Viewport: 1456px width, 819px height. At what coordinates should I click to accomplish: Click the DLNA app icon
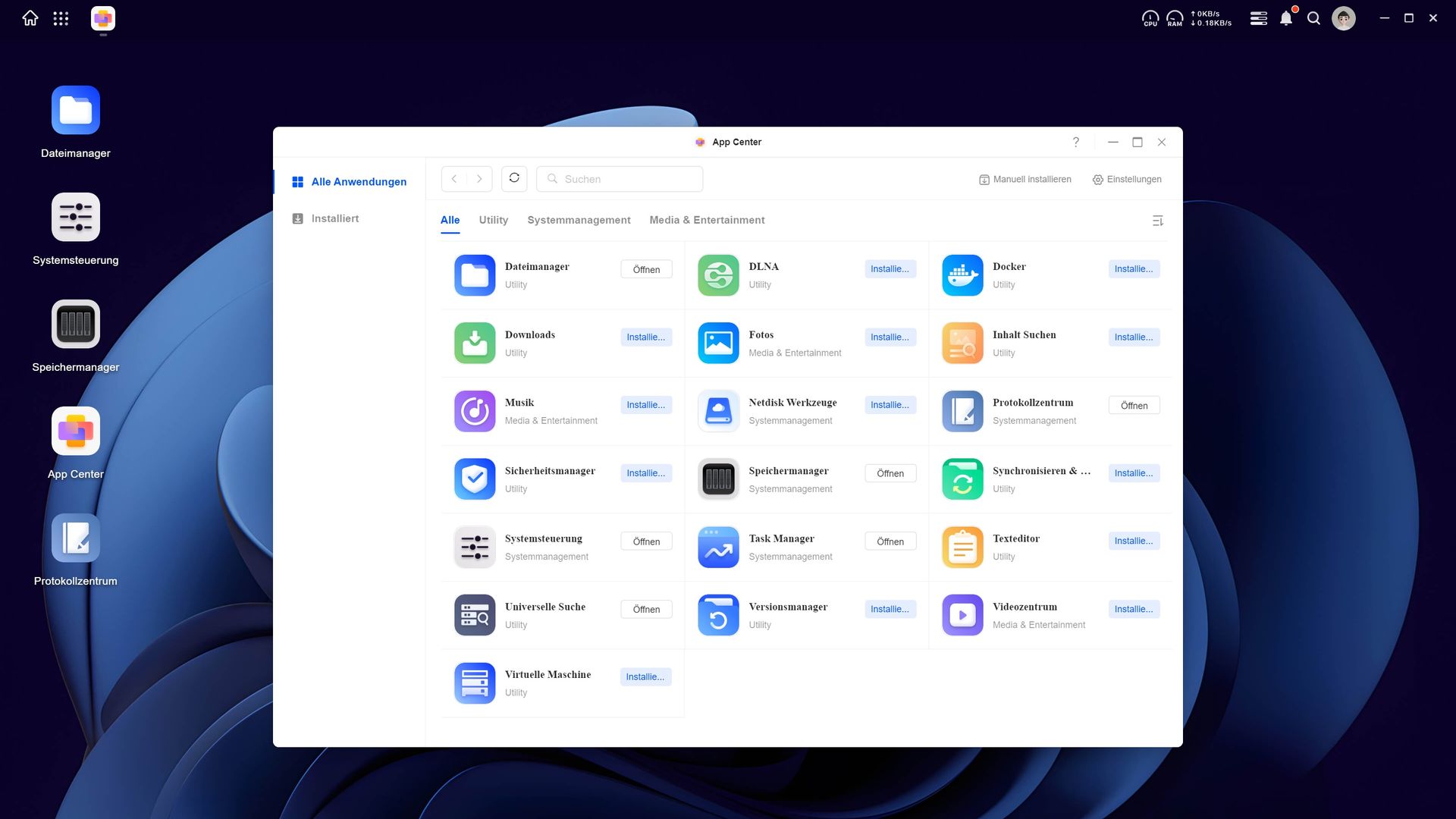718,275
